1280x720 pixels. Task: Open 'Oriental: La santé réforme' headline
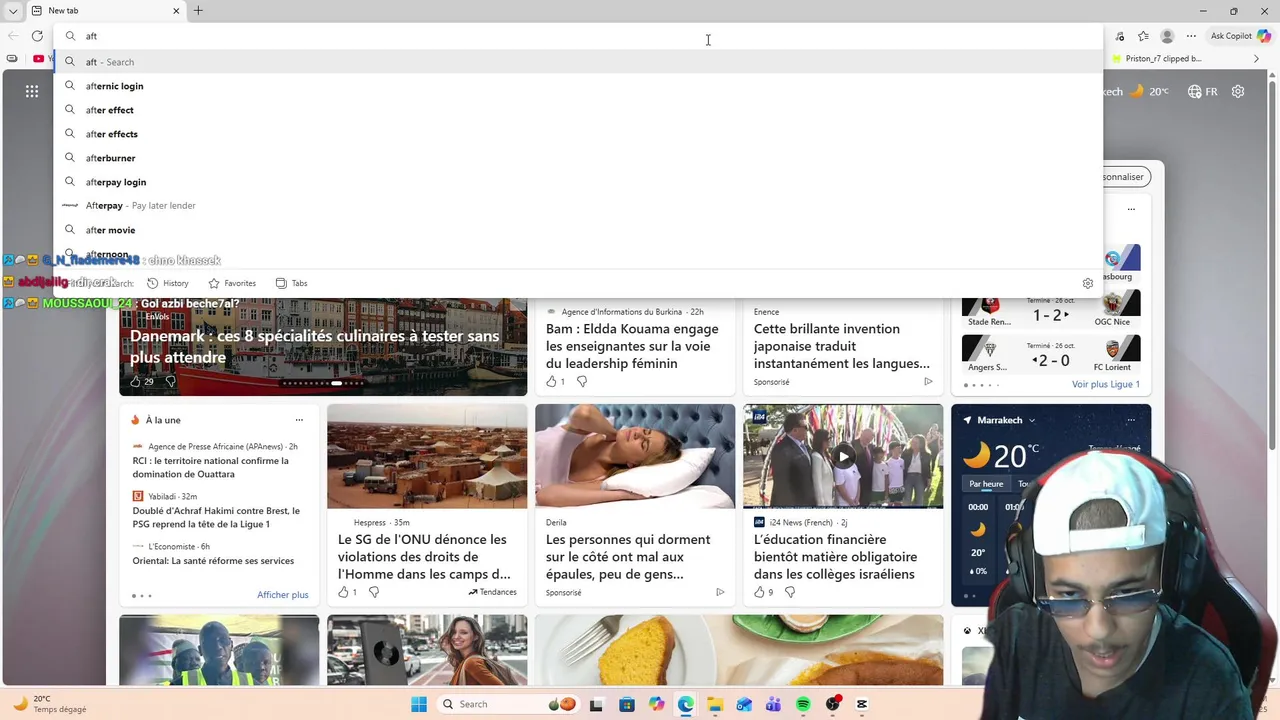[x=213, y=561]
